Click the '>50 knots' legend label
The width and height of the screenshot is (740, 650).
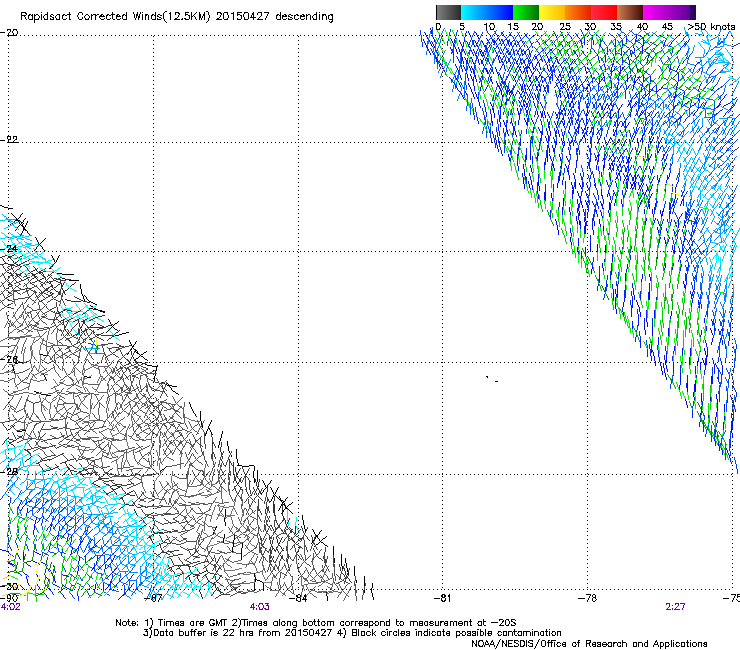711,27
